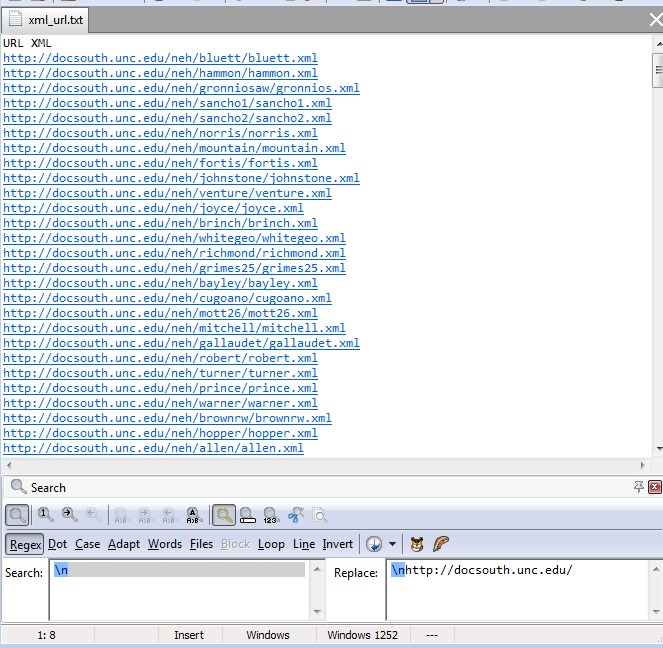Viewport: 663px width, 648px height.
Task: Open the gronnios.xml link
Action: 181,88
